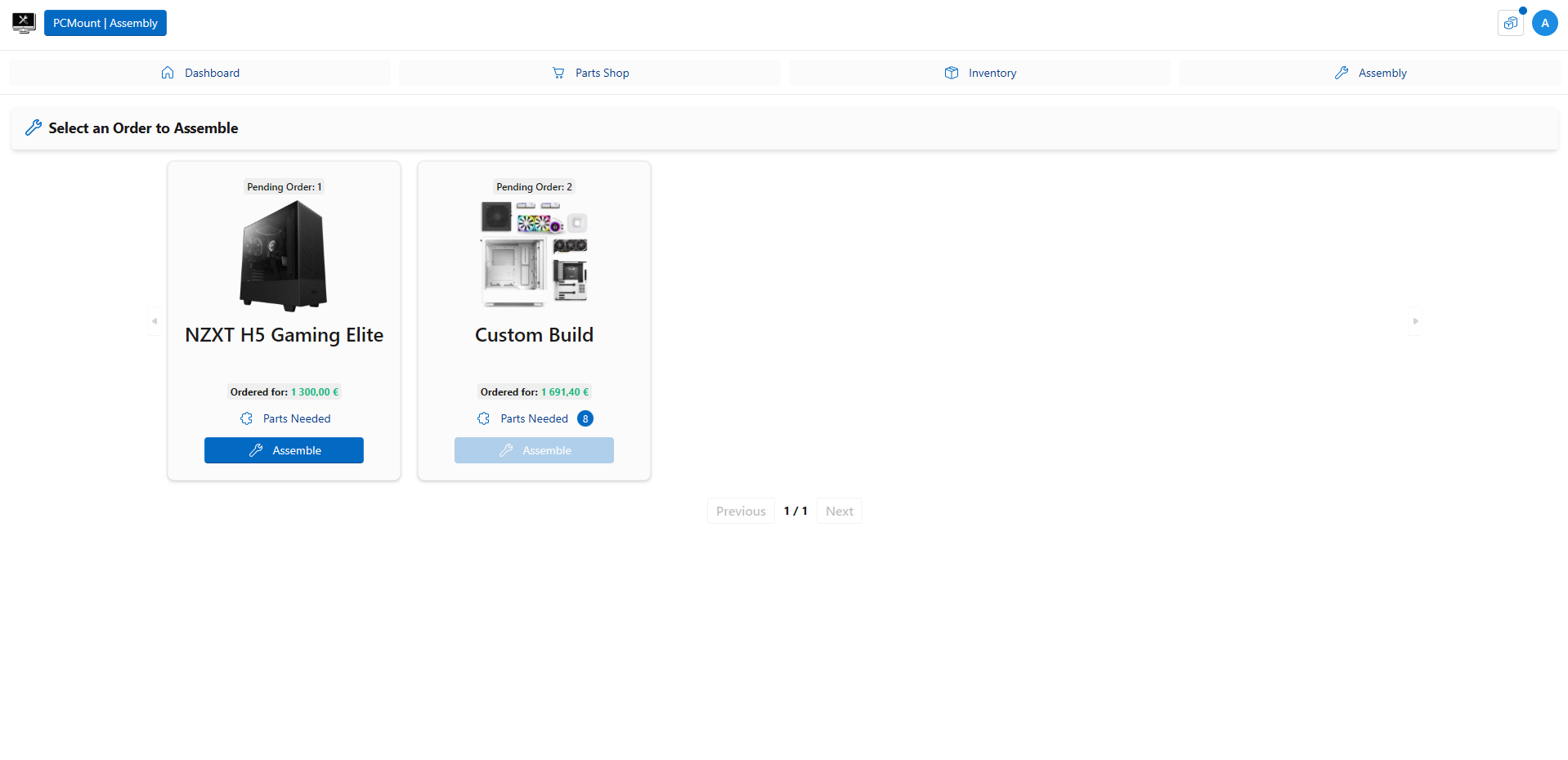
Task: Click the puzzle icon on Custom Build card
Action: [484, 418]
